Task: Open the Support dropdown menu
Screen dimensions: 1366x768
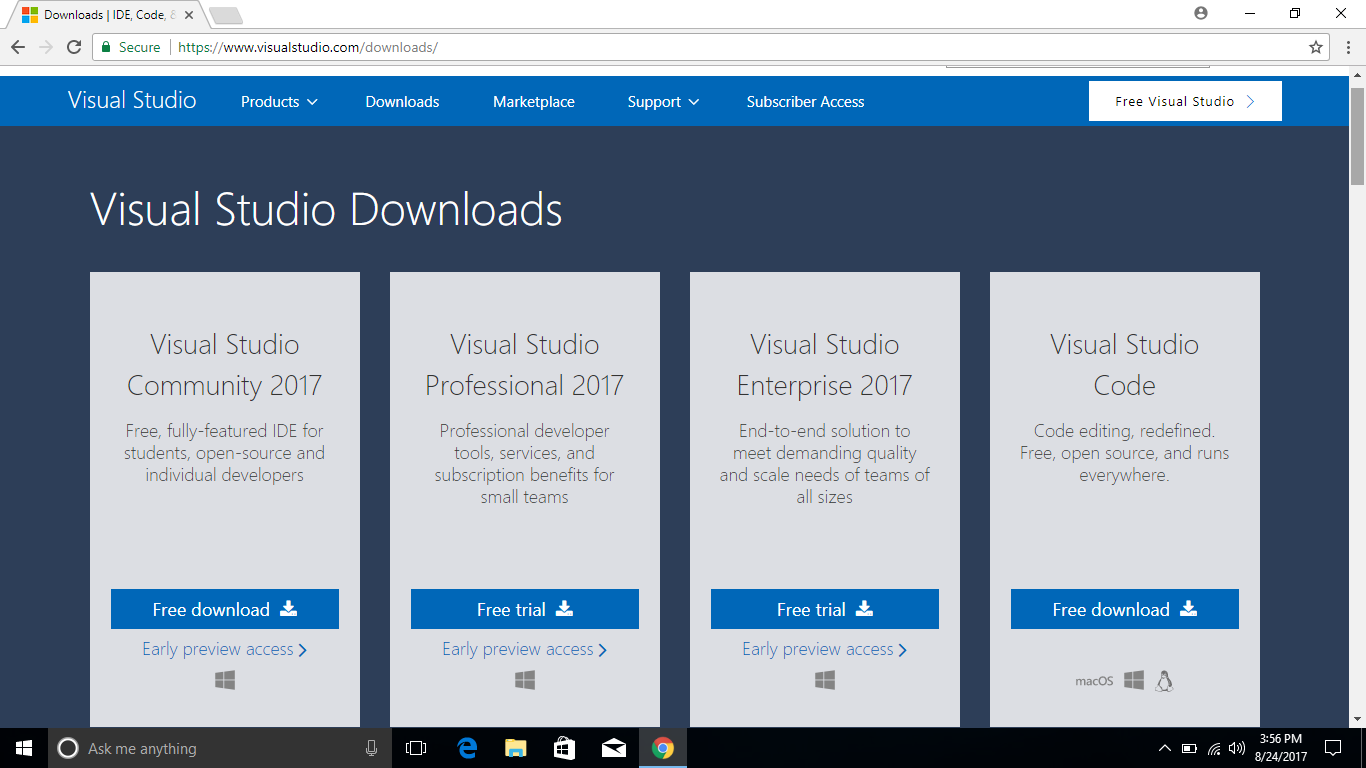Action: (x=662, y=101)
